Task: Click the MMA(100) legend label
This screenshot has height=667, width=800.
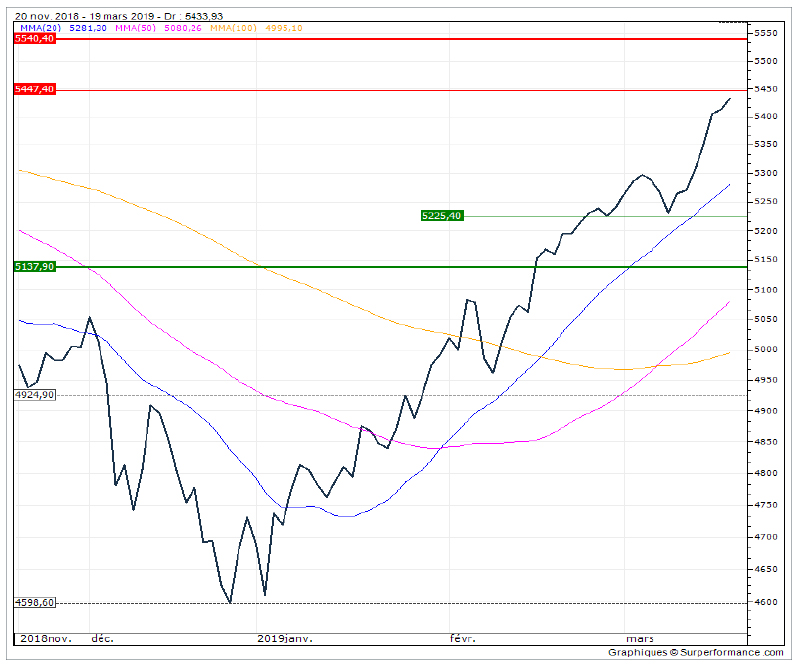Action: tap(233, 28)
